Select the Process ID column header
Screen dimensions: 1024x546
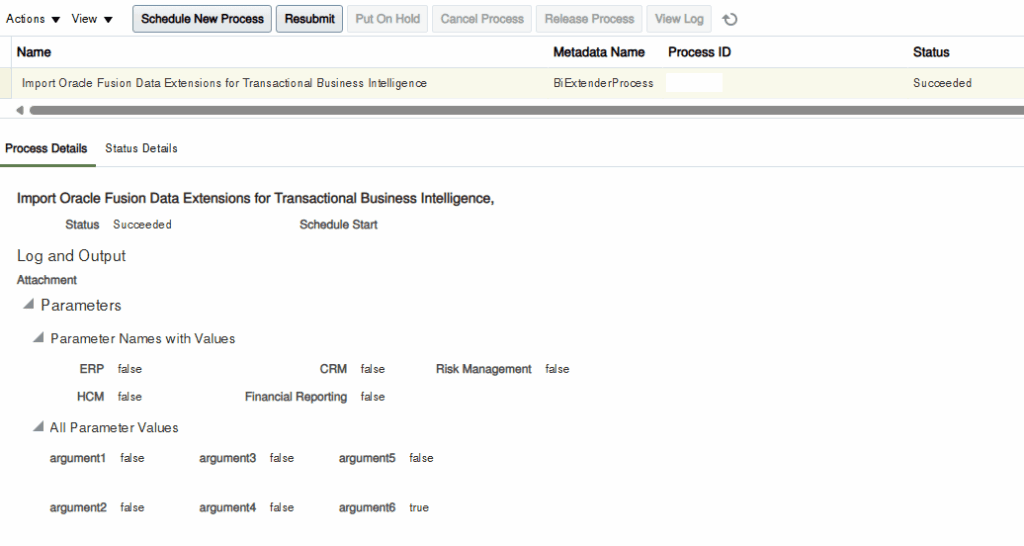click(699, 52)
